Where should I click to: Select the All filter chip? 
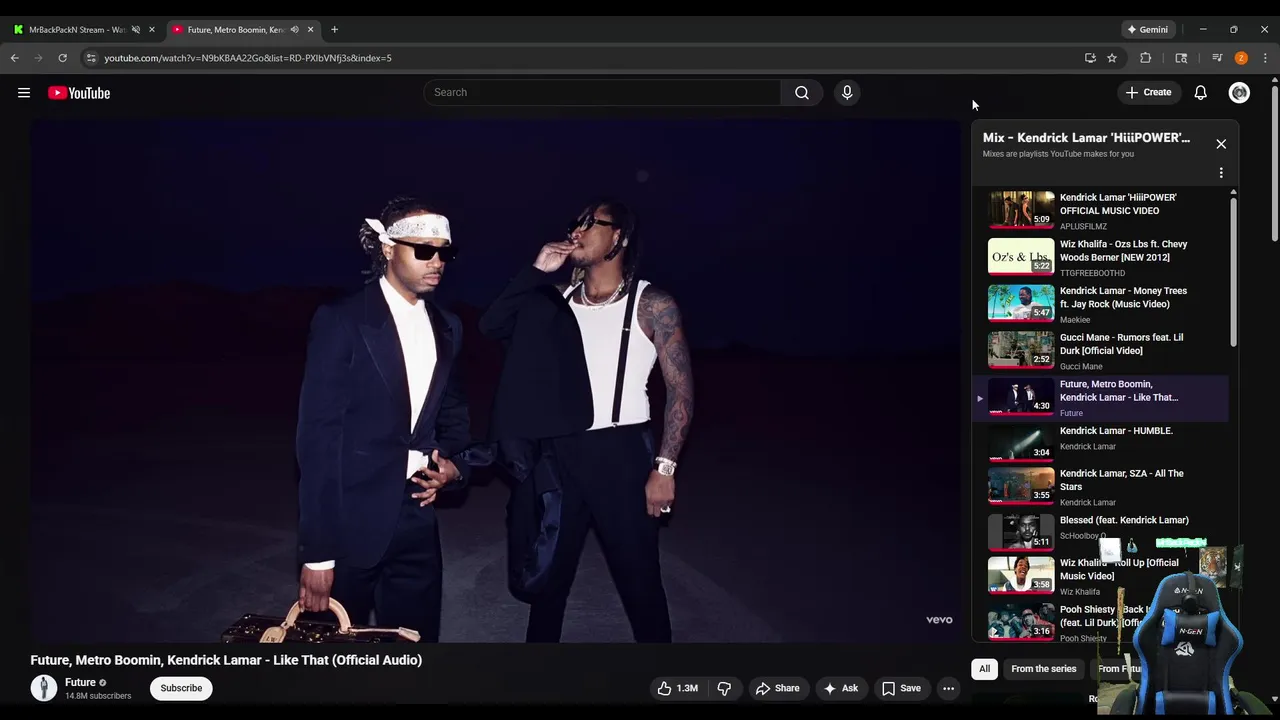pos(984,669)
